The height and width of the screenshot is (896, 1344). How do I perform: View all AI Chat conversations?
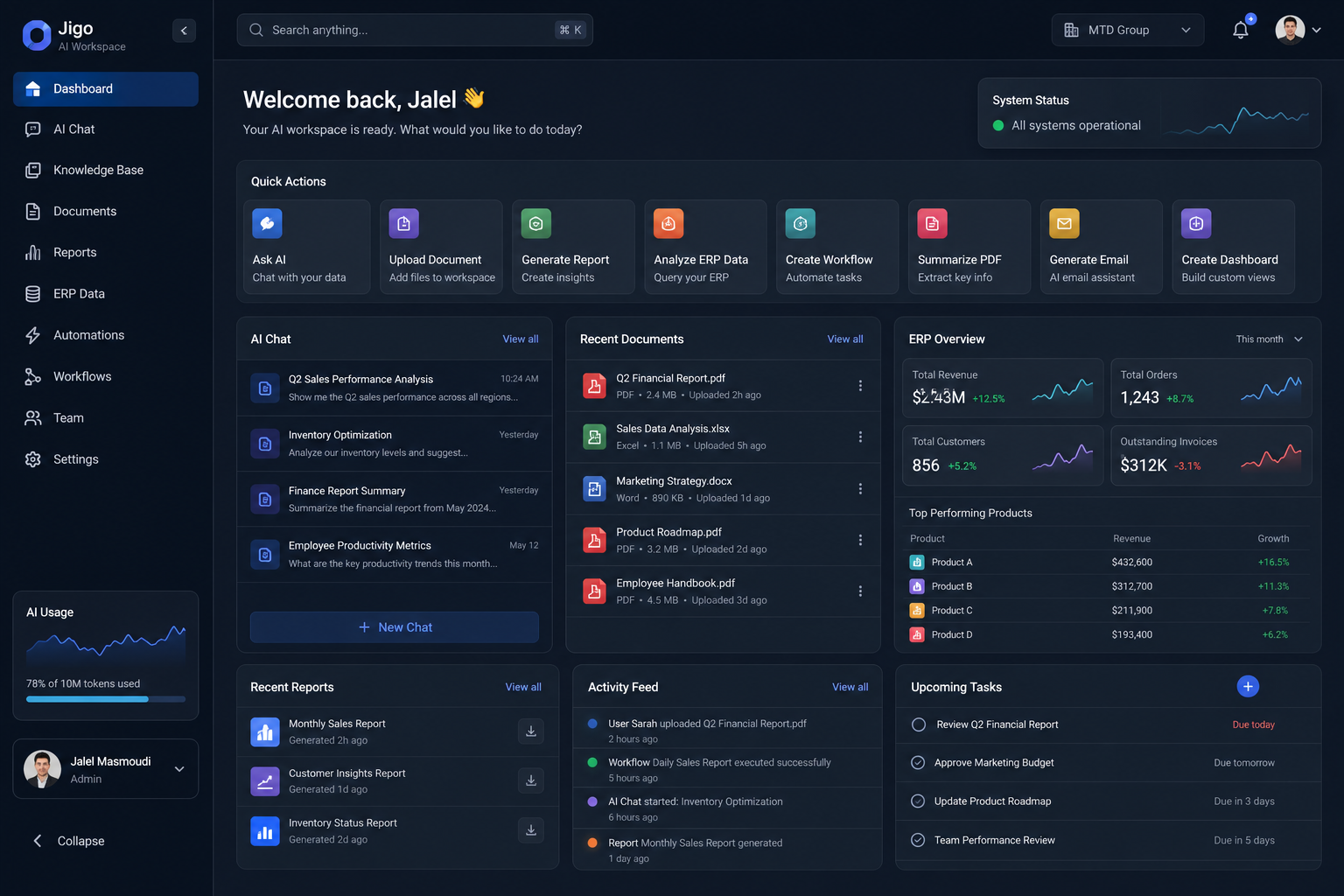click(x=521, y=339)
